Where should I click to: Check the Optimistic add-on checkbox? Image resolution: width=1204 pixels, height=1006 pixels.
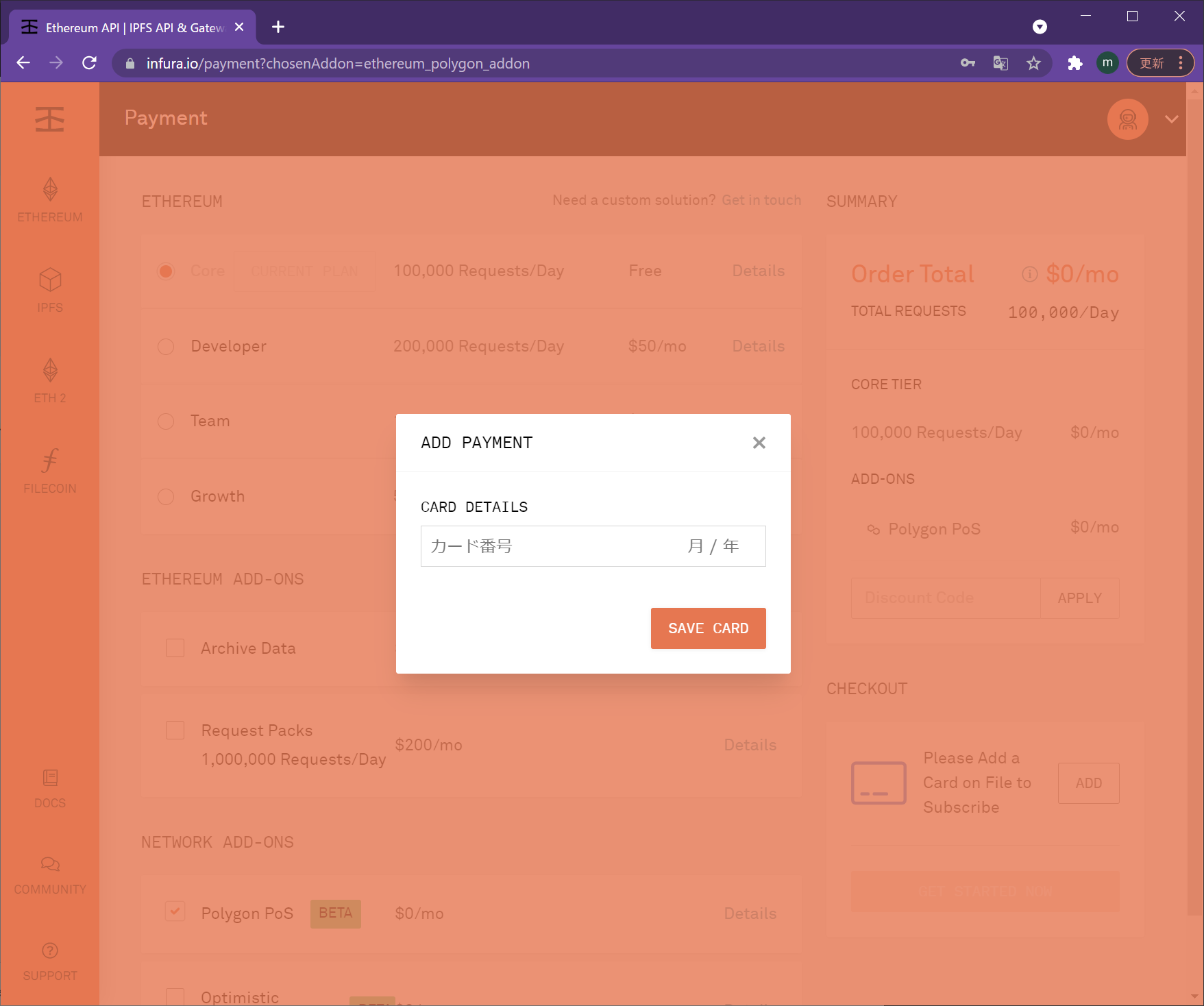click(x=175, y=997)
